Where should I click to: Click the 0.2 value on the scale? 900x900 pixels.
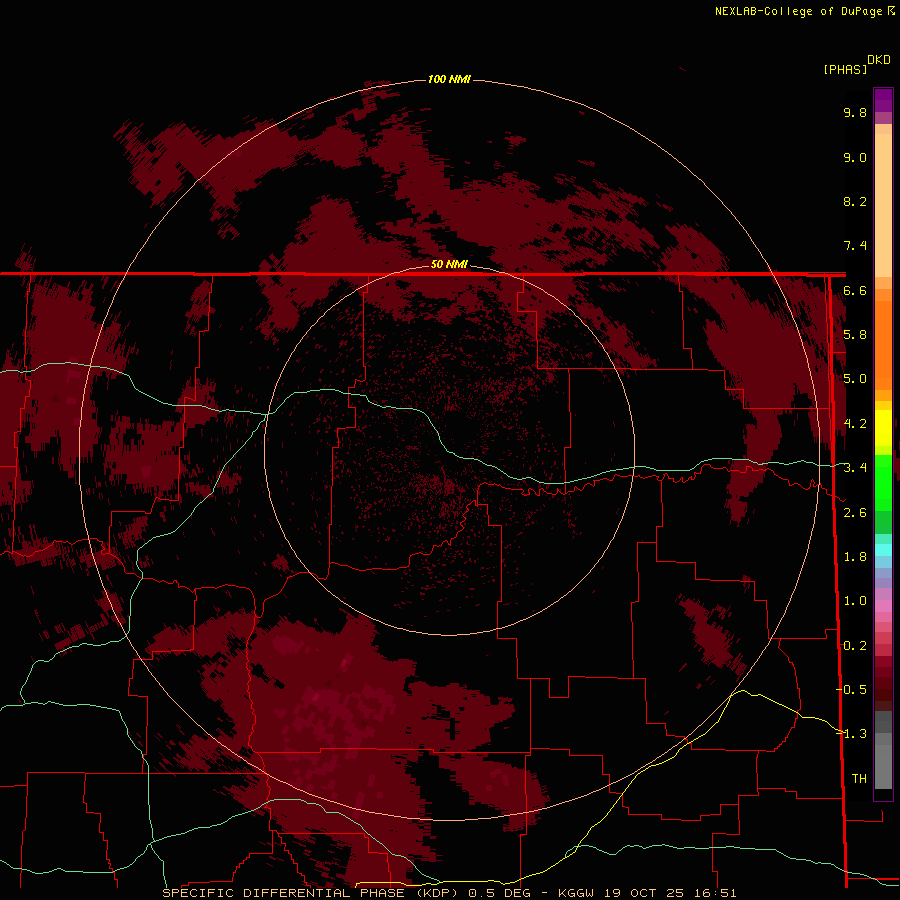855,646
